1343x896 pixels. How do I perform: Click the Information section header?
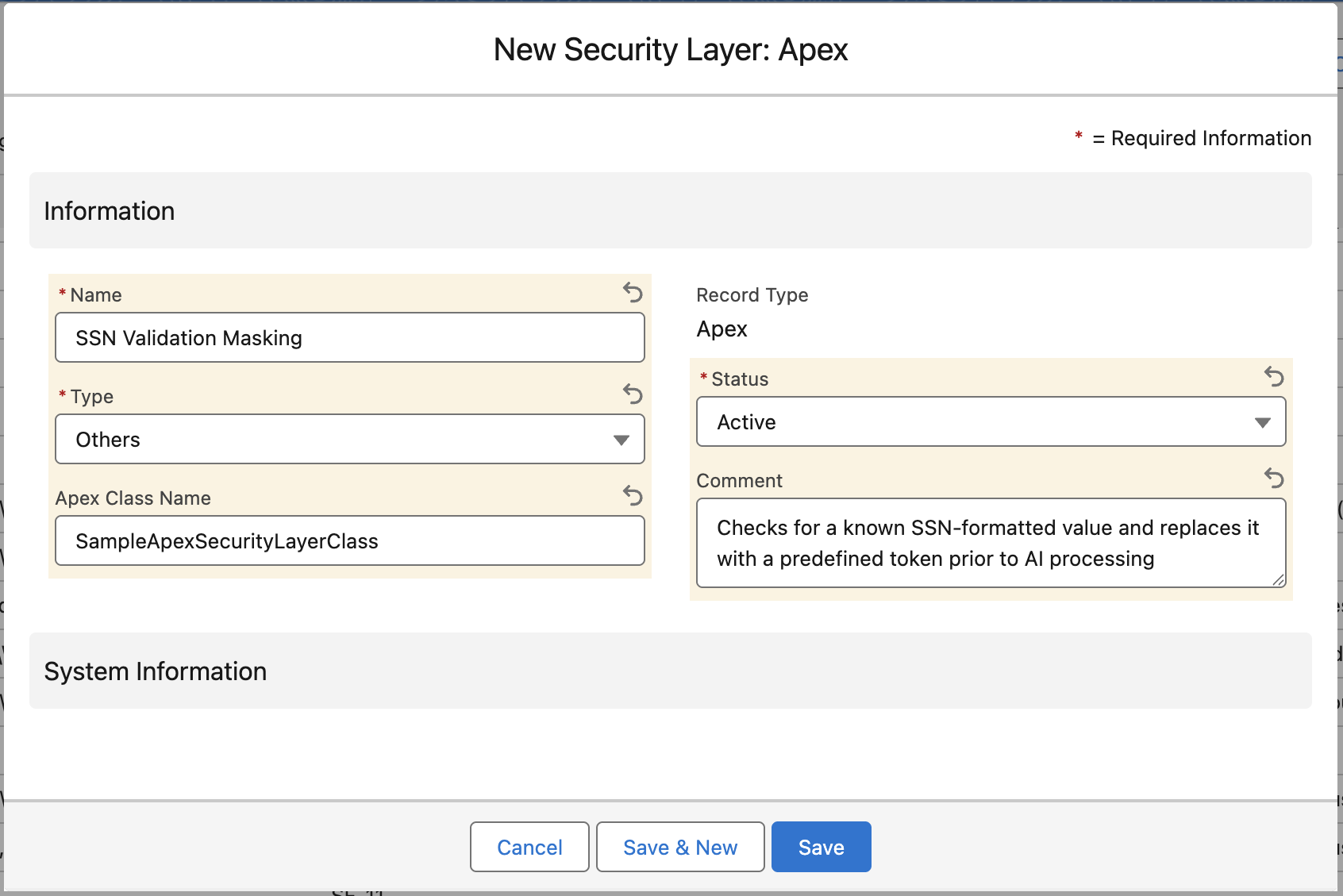point(110,211)
